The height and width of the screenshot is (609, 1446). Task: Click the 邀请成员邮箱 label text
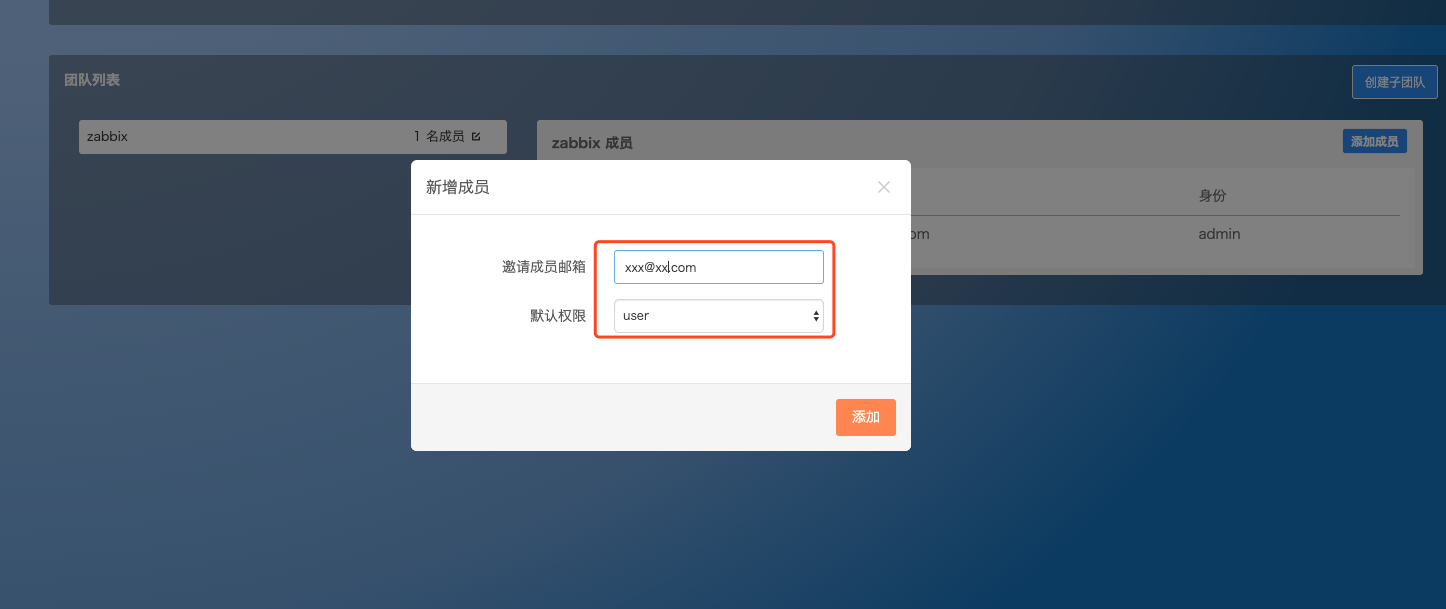[x=543, y=266]
